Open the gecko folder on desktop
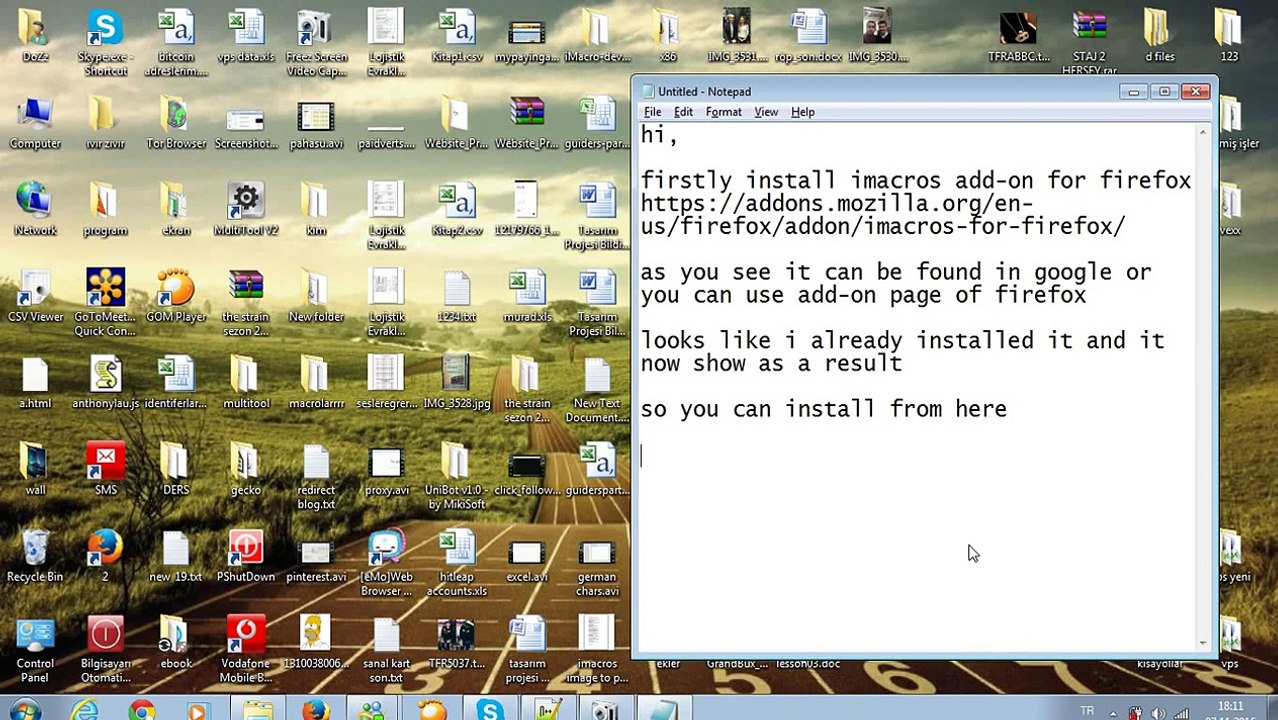This screenshot has width=1278, height=720. point(246,470)
